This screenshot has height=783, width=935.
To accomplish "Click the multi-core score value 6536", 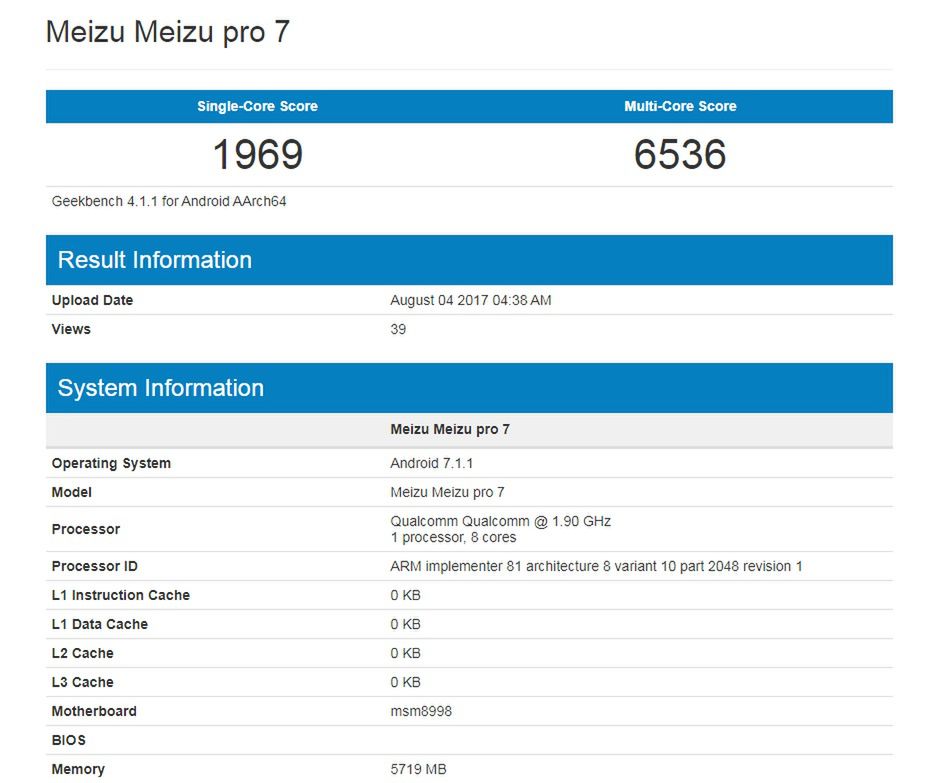I will 680,154.
